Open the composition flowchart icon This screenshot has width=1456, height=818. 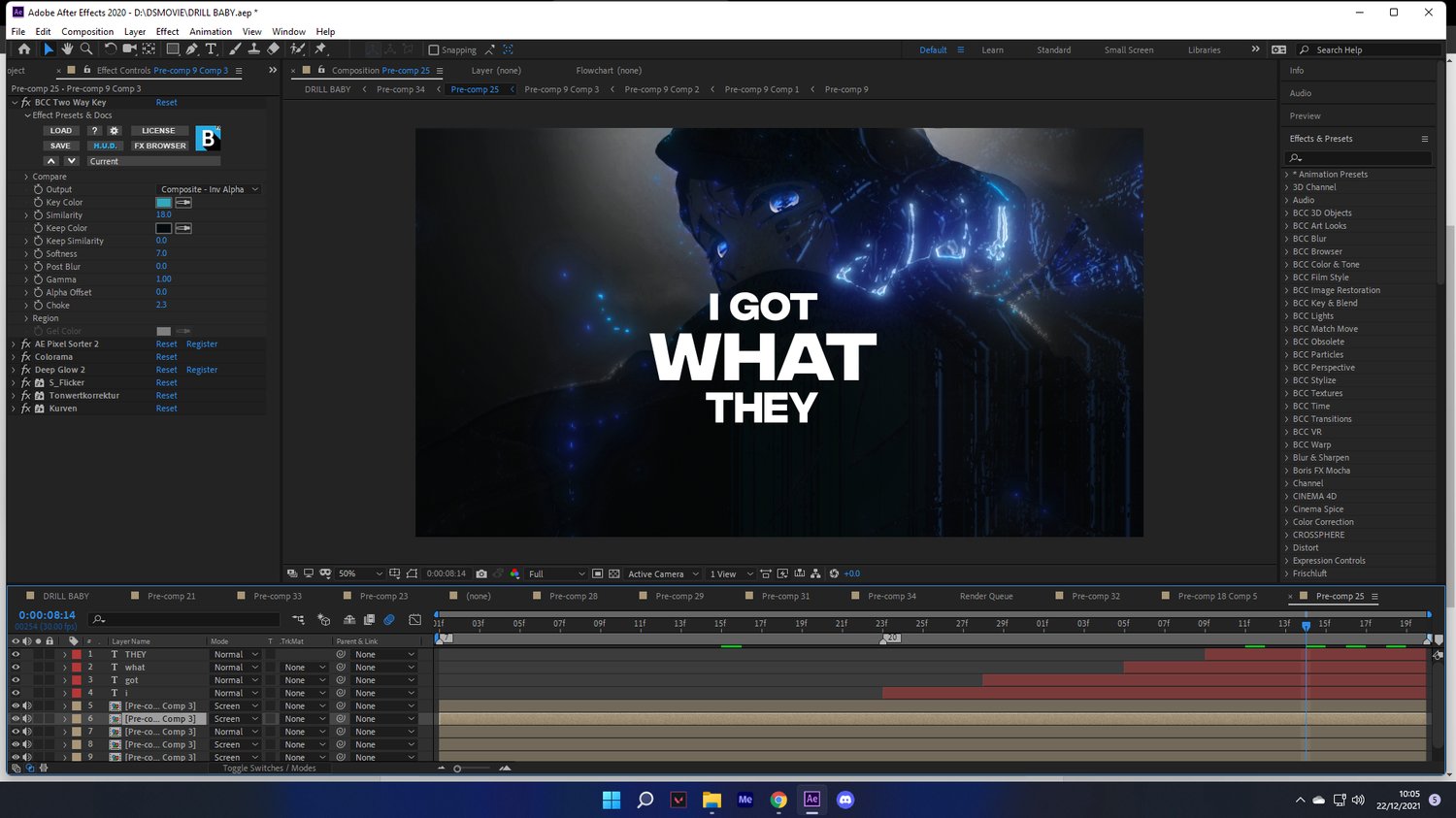pos(815,573)
